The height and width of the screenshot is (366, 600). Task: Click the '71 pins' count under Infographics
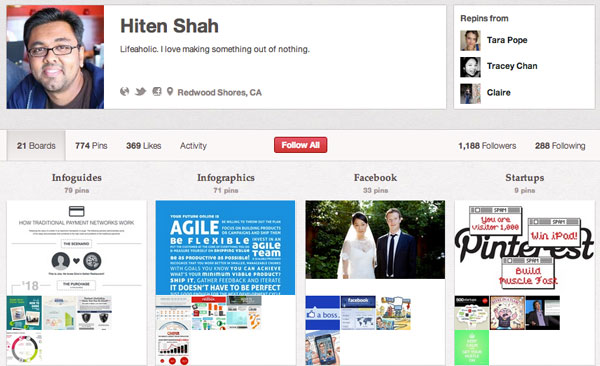226,190
